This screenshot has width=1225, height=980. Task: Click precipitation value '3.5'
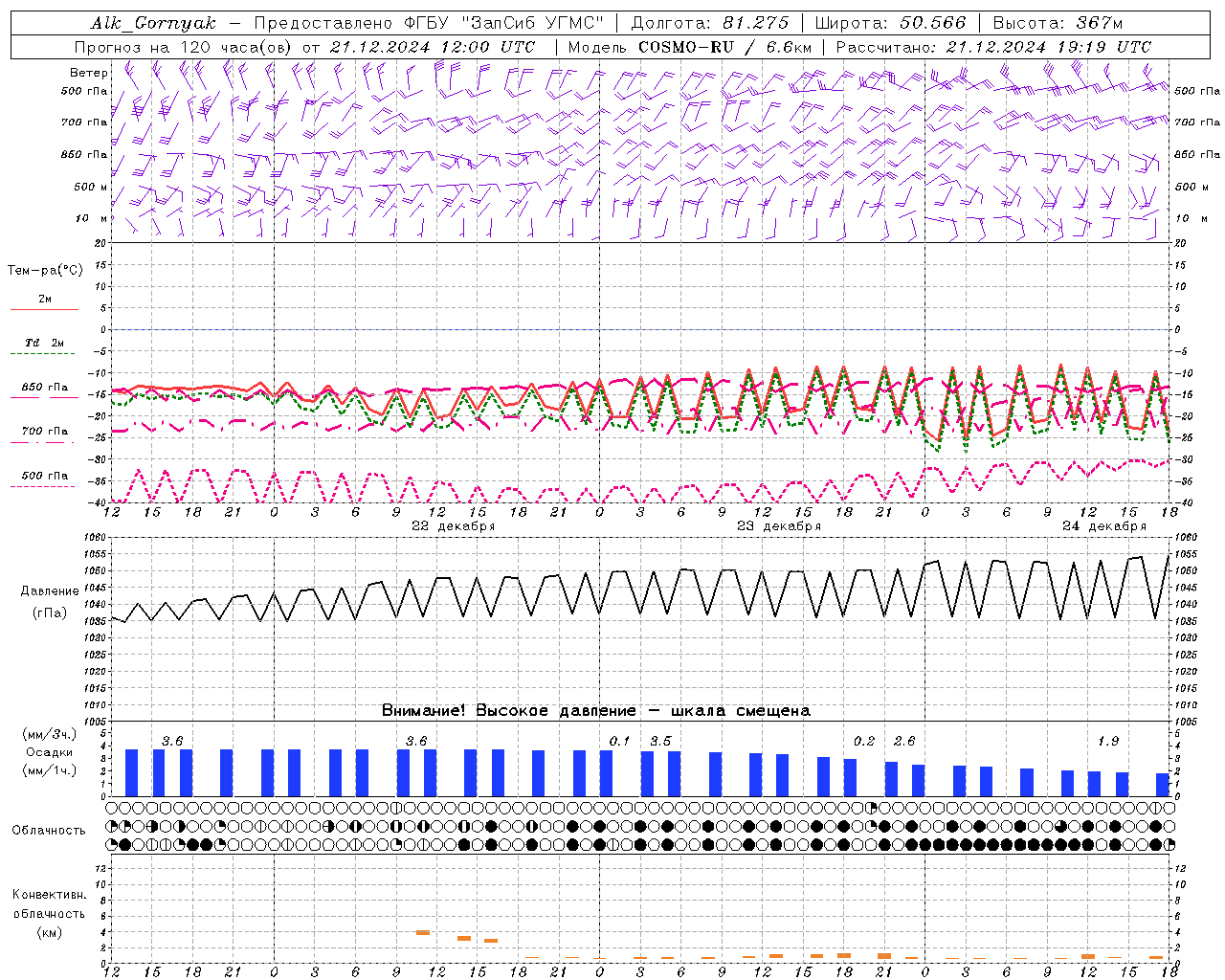coord(660,741)
